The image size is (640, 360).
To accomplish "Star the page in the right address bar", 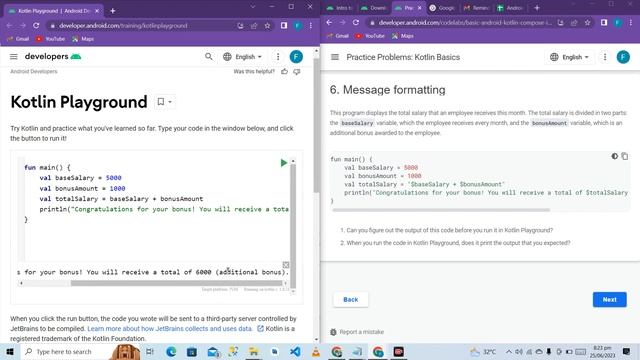I will click(x=587, y=23).
